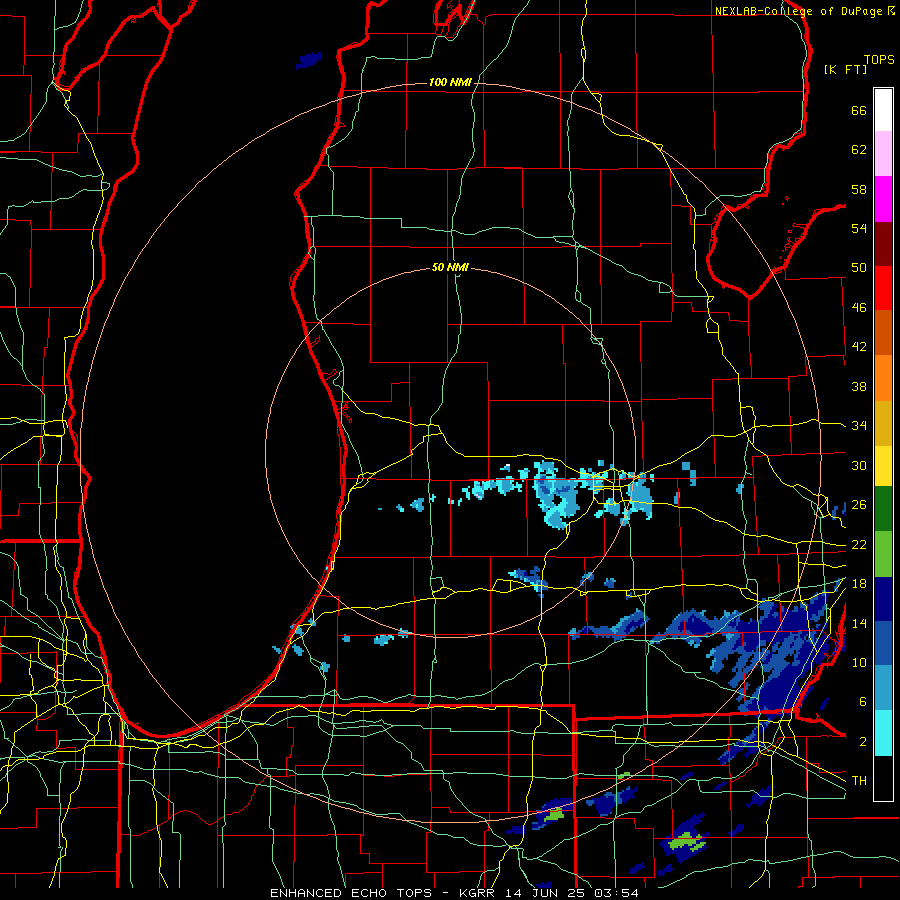Click the light orange legend swatch
900x900 pixels.
tap(883, 378)
